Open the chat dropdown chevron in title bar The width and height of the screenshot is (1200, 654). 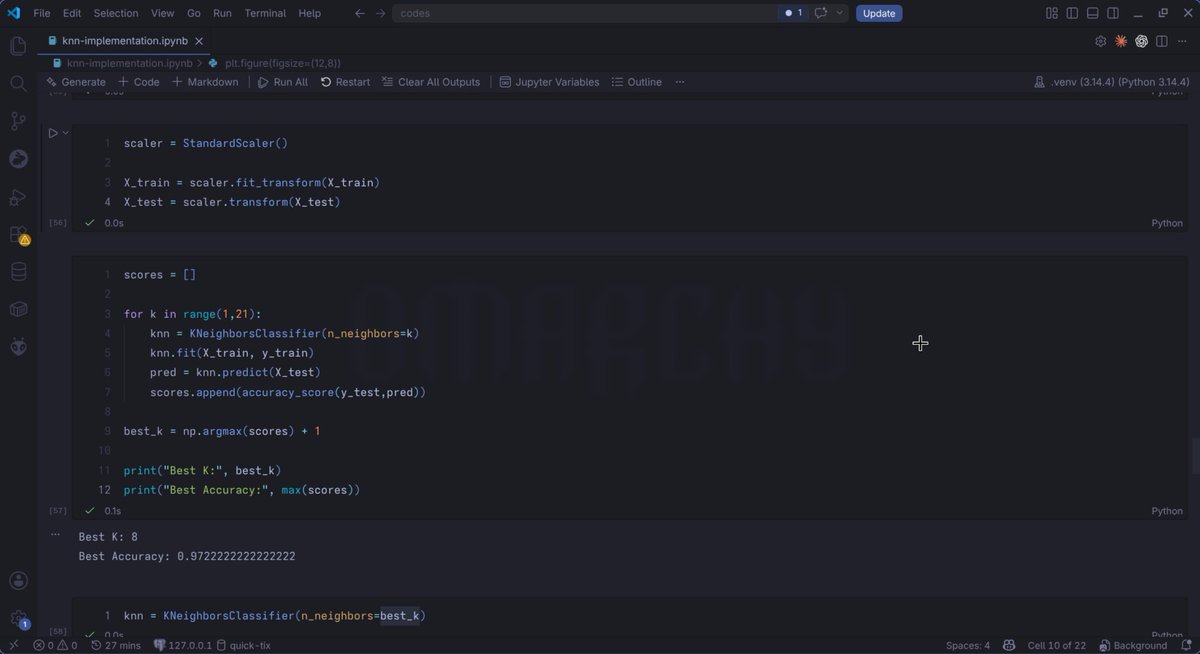click(x=840, y=13)
